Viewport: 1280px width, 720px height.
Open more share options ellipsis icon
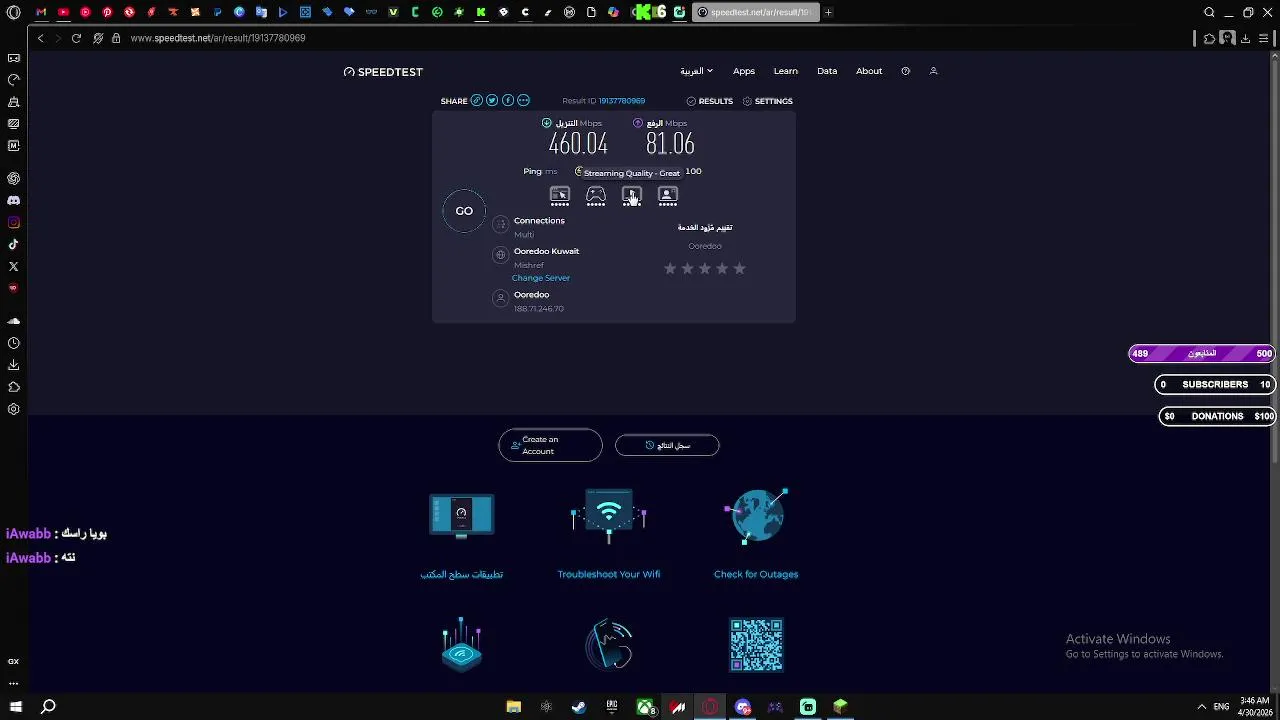click(x=523, y=101)
